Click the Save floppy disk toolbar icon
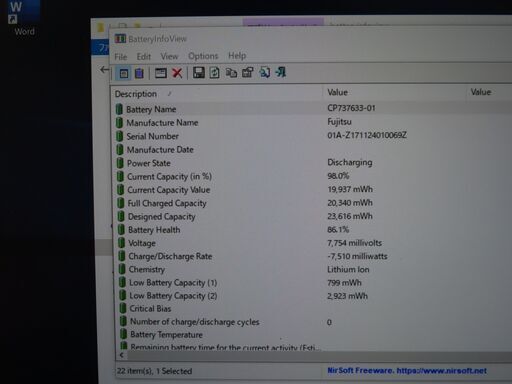The width and height of the screenshot is (512, 384). tap(199, 73)
